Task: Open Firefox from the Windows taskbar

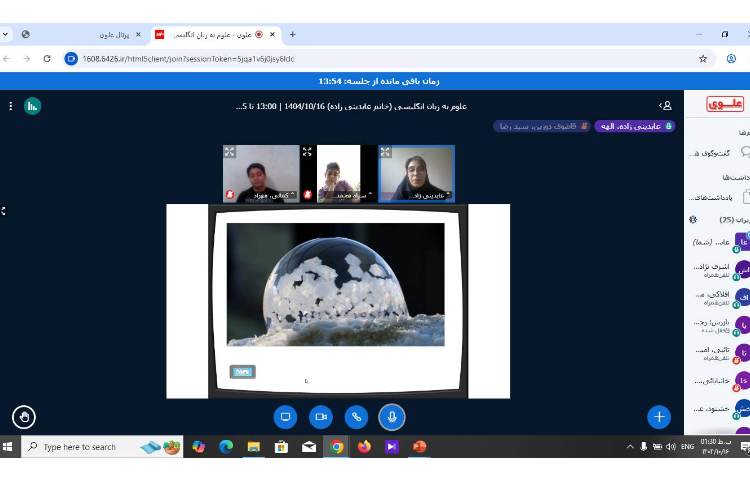Action: click(363, 447)
